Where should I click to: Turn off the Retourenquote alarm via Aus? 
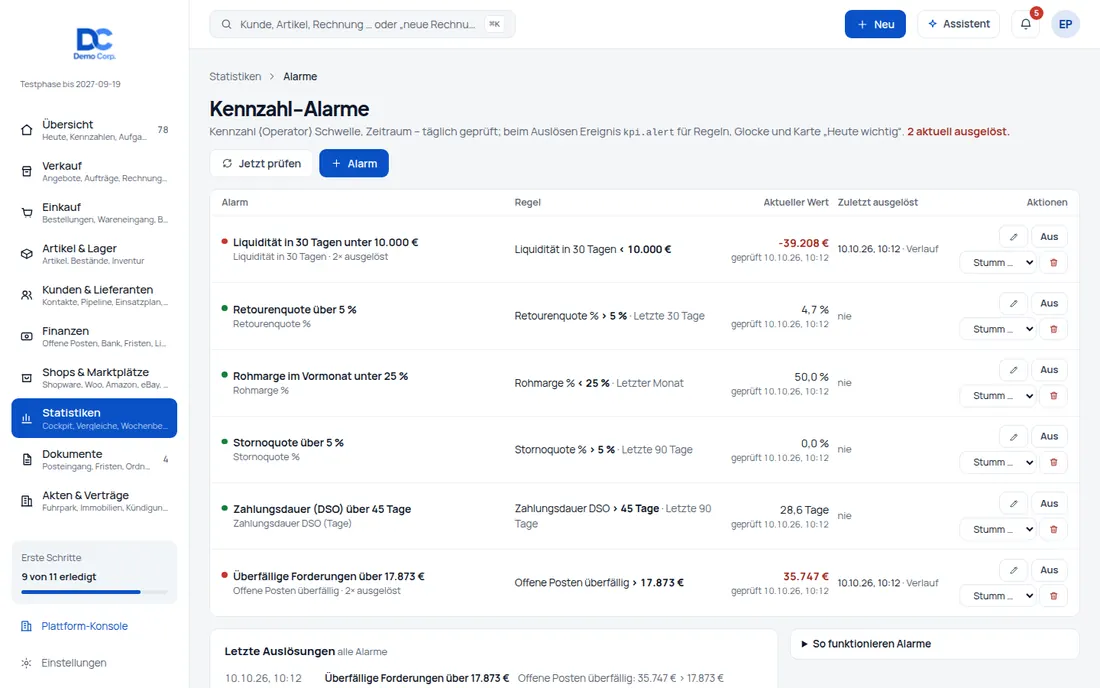[x=1049, y=304]
